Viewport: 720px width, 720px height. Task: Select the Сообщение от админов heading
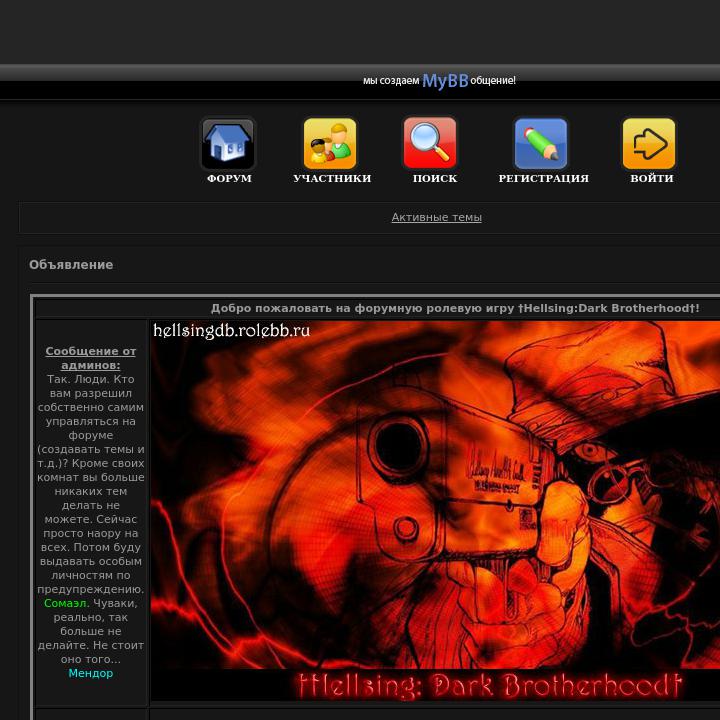[90, 358]
